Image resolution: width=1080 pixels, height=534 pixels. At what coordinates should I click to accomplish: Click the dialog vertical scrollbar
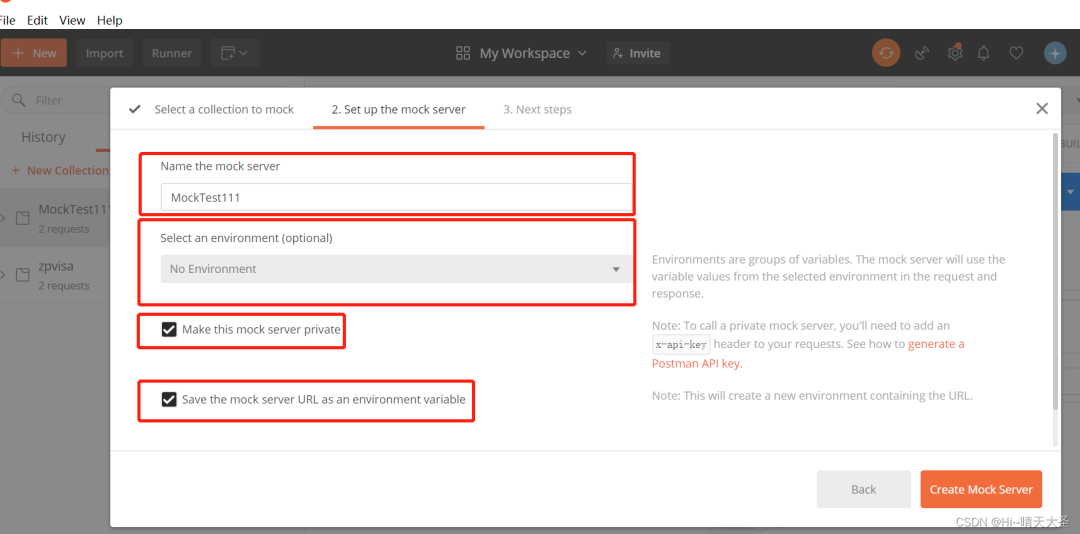[x=1056, y=272]
